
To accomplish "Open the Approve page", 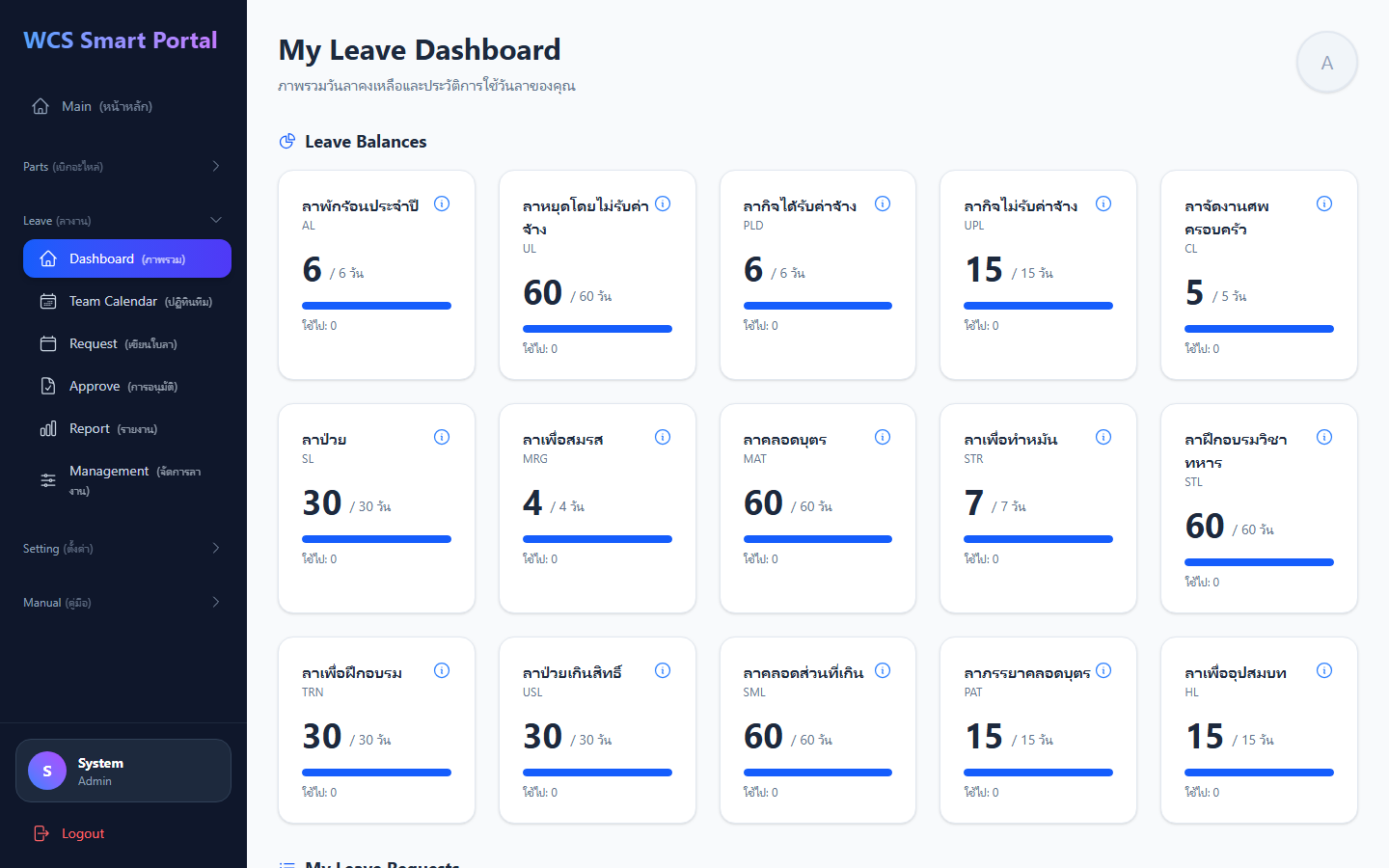I will (127, 387).
